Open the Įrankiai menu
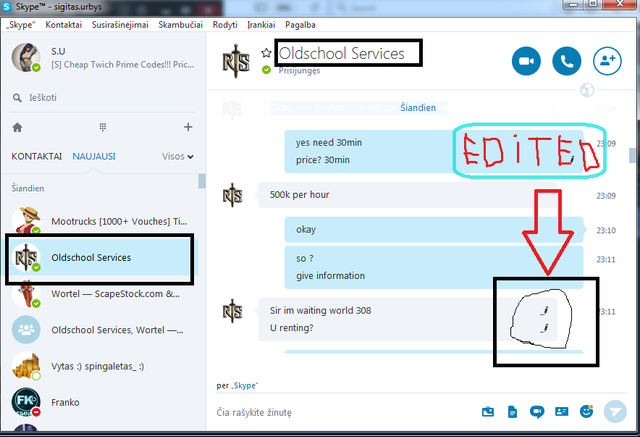Image resolution: width=640 pixels, height=437 pixels. pyautogui.click(x=261, y=25)
